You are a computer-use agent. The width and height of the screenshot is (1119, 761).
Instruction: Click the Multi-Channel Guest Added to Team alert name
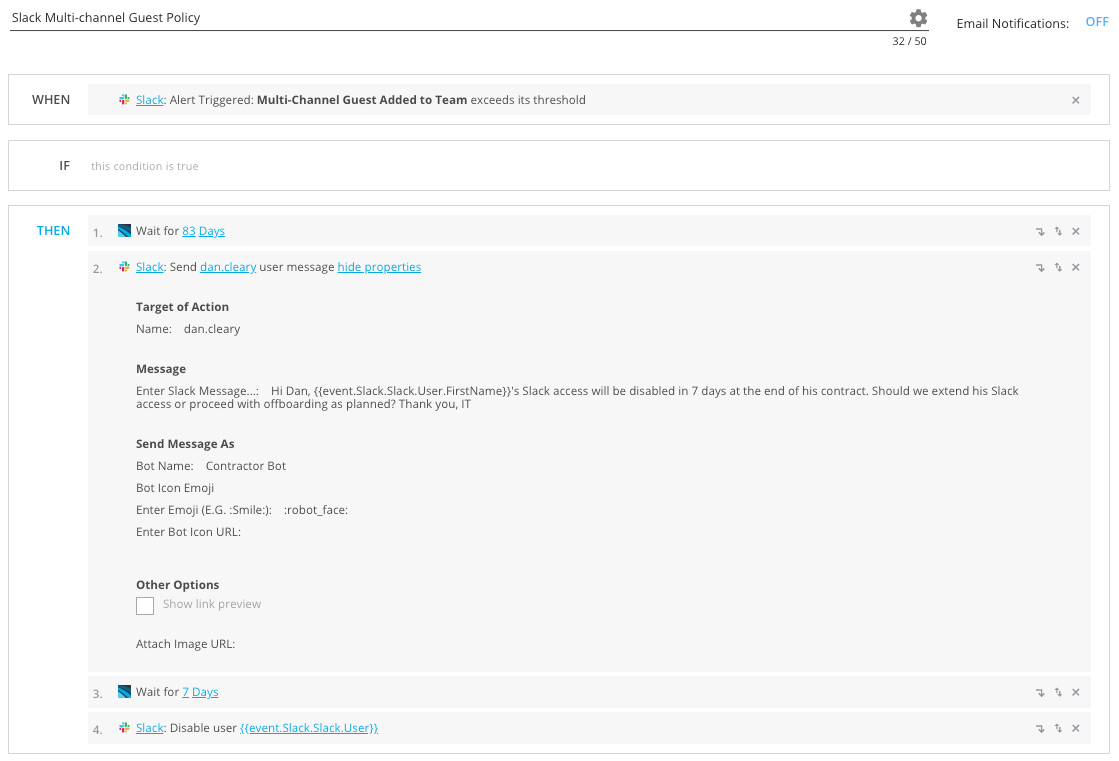(362, 100)
